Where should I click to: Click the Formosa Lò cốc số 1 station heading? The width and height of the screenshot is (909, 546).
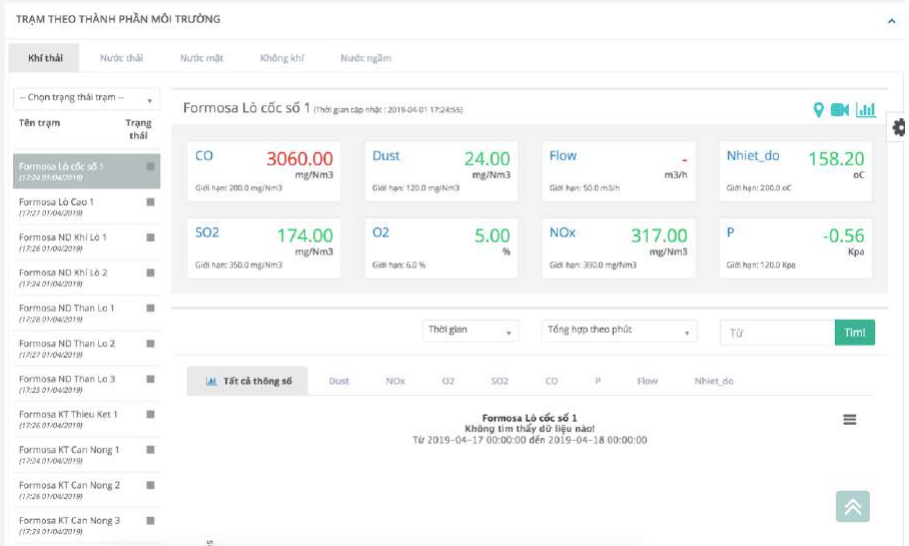[246, 108]
